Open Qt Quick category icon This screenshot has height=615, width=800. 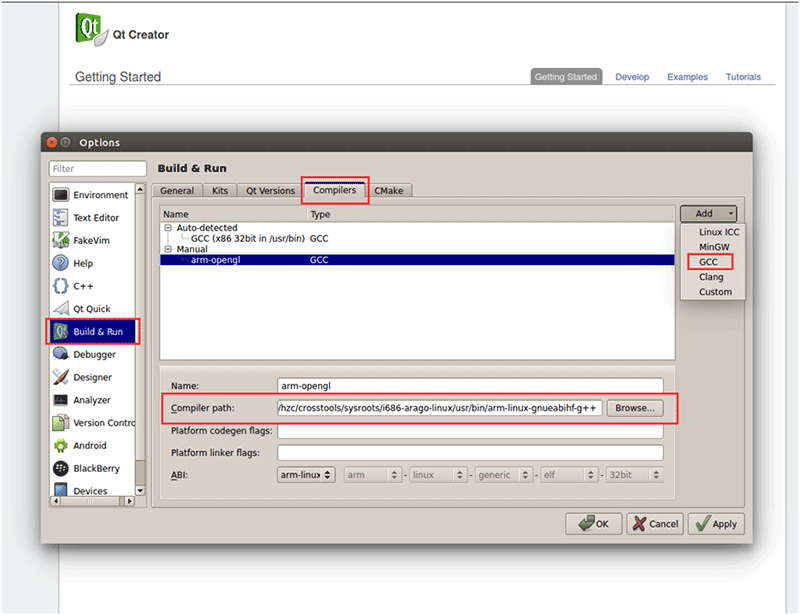(x=61, y=308)
